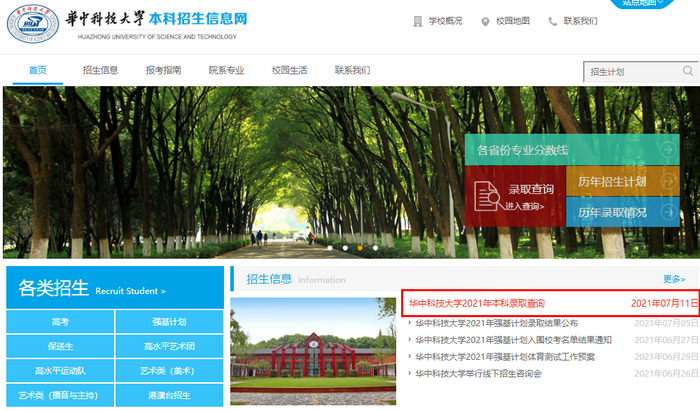Open the 联系我们 header link
This screenshot has height=411, width=700.
click(x=580, y=21)
